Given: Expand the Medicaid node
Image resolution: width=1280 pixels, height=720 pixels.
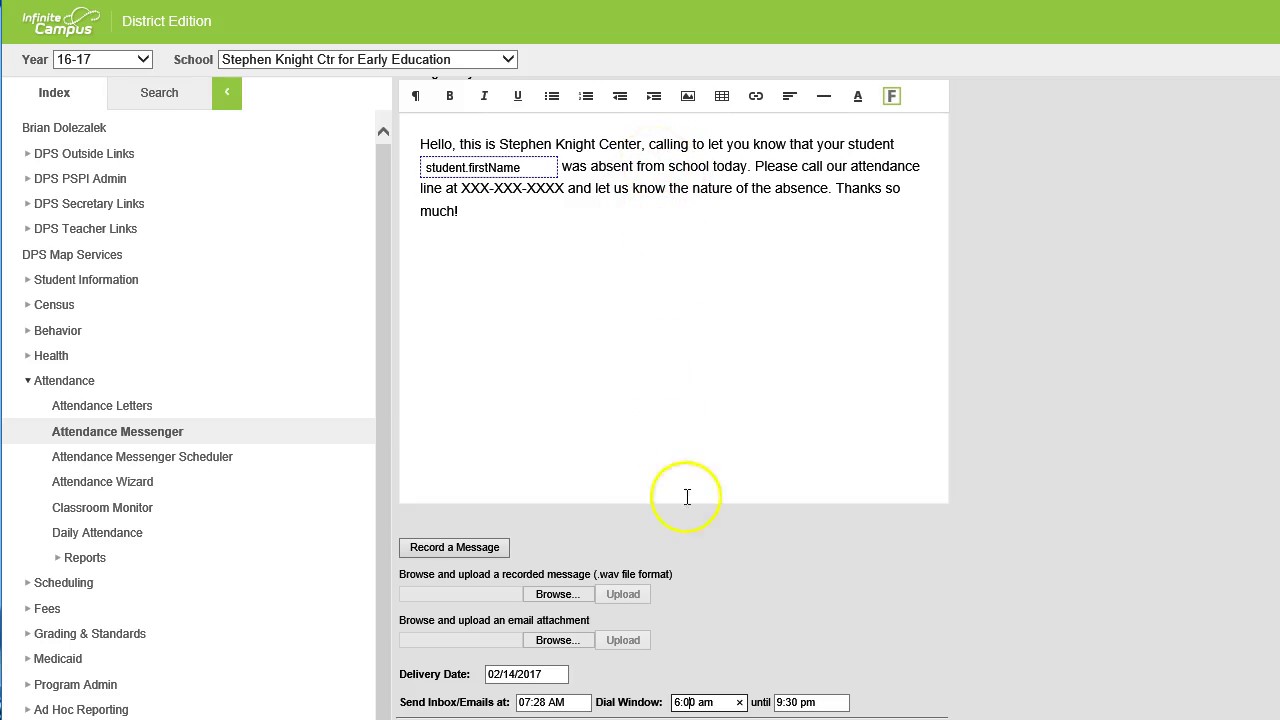Looking at the screenshot, I should point(27,658).
